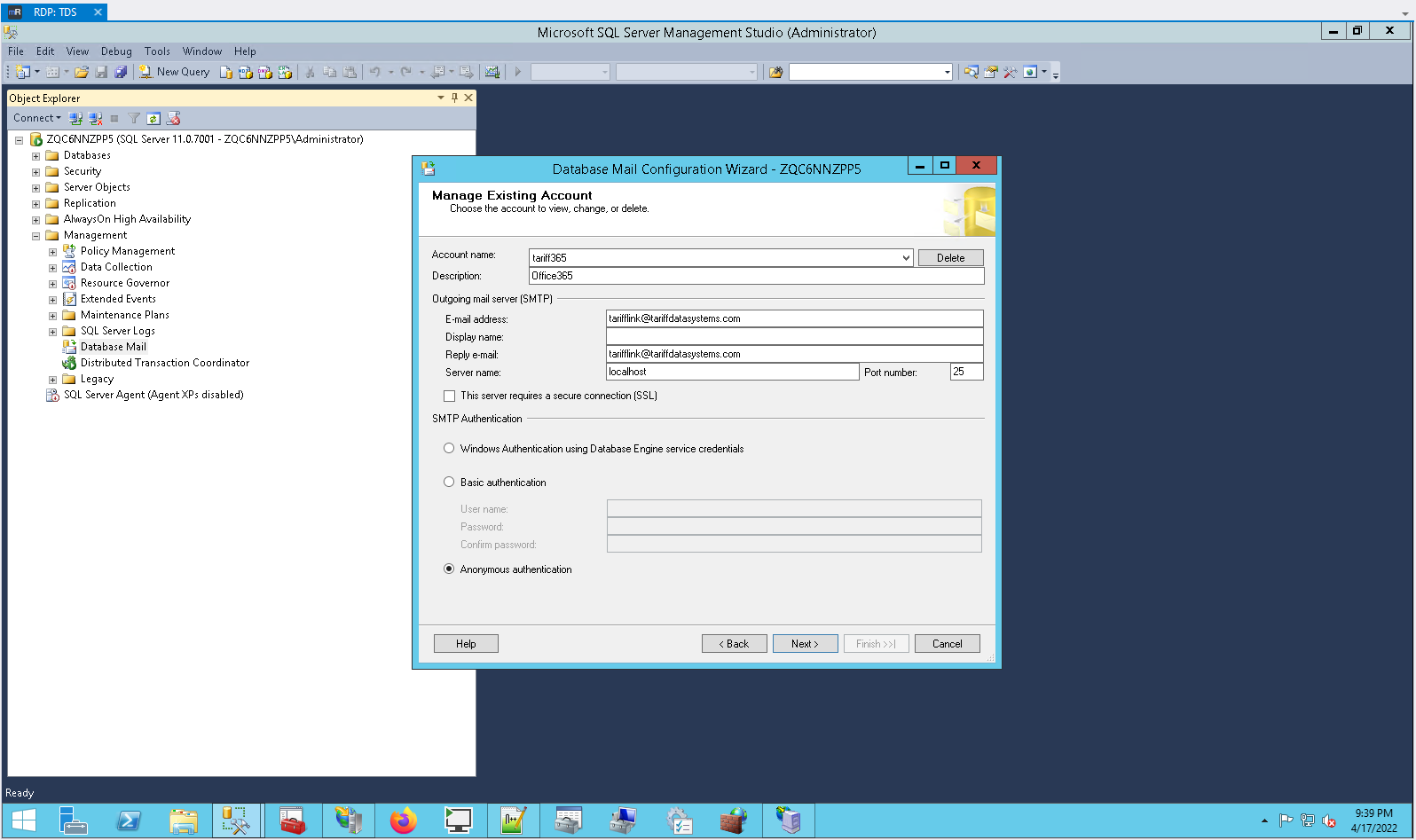Click the Display name field
Image resolution: width=1416 pixels, height=840 pixels.
tap(795, 336)
